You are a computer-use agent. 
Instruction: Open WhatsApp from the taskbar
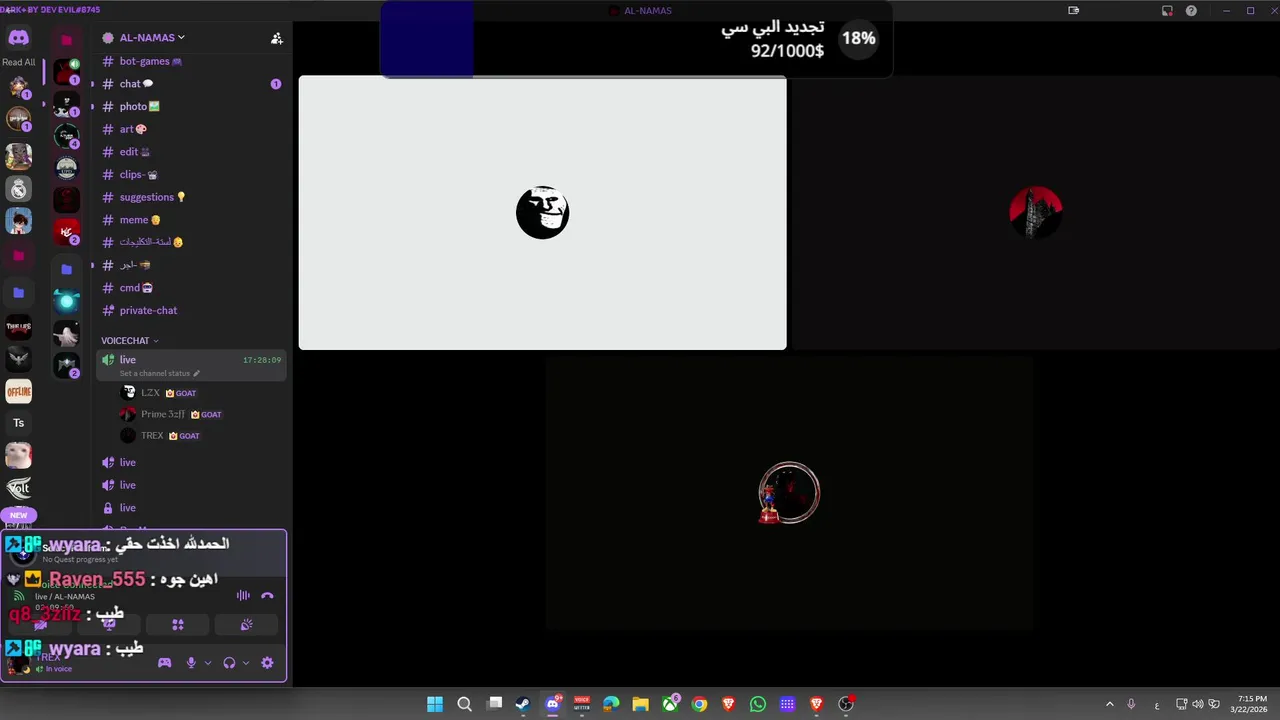[758, 704]
